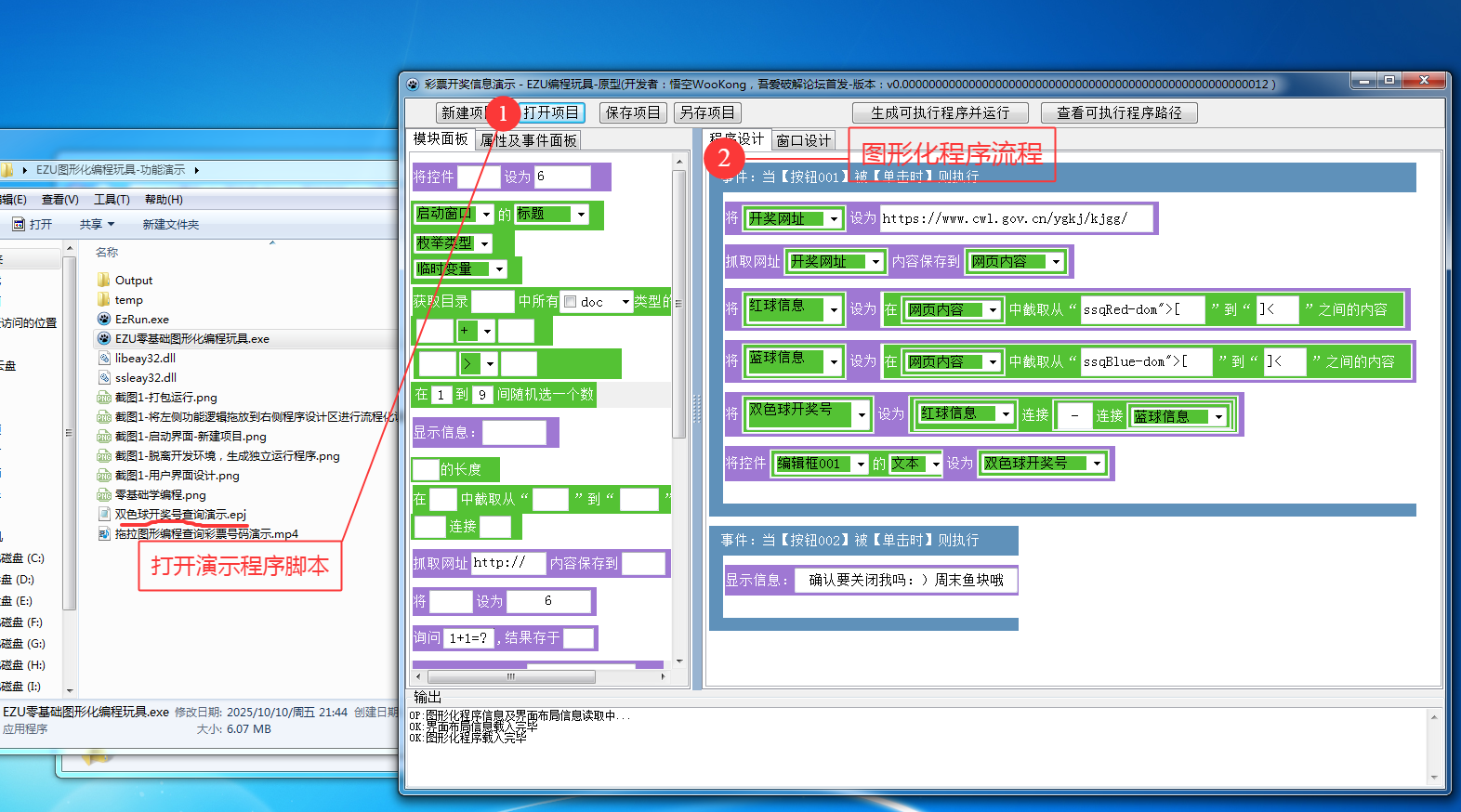Select 零基础学编程.png file
This screenshot has width=1461, height=812.
(x=160, y=494)
